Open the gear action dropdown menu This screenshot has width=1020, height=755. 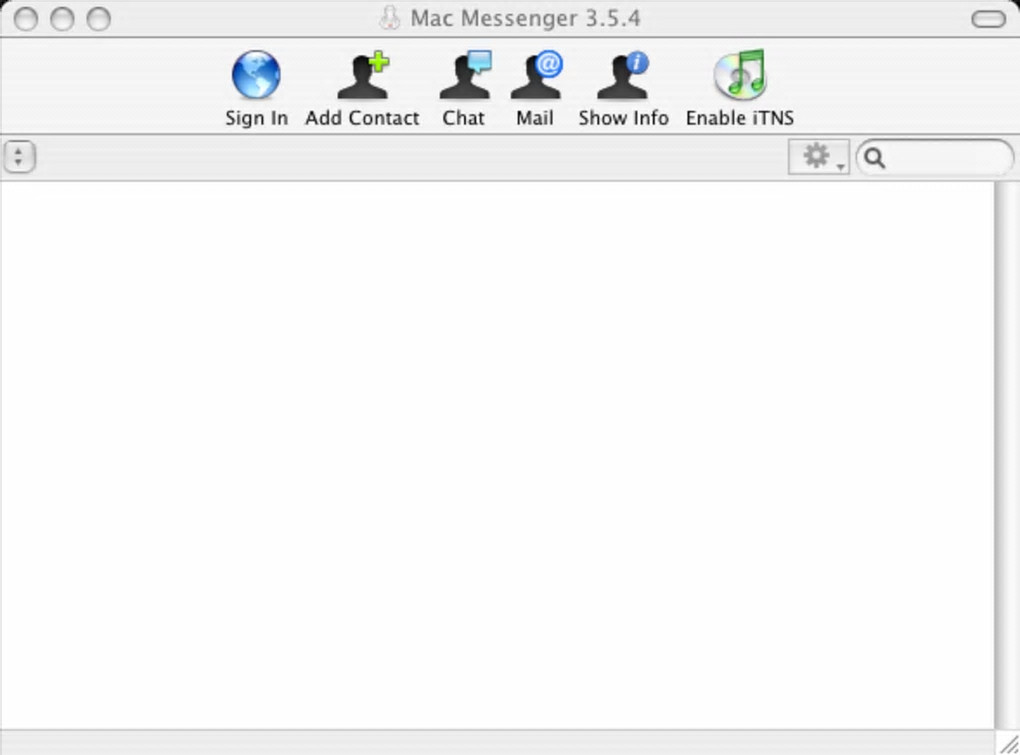pyautogui.click(x=818, y=157)
